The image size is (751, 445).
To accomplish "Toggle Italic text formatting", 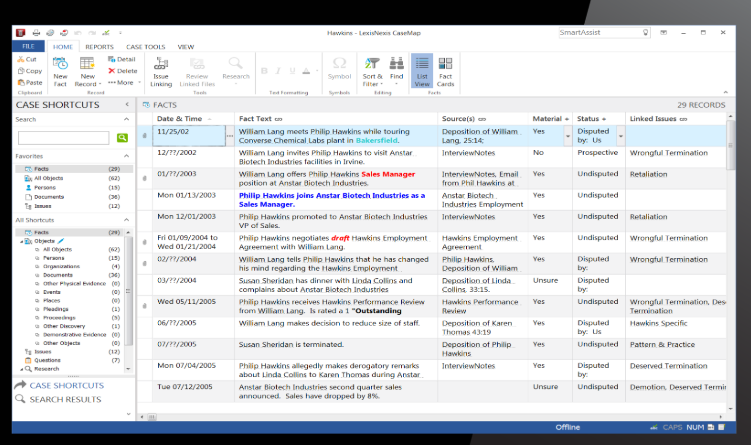I will 278,71.
